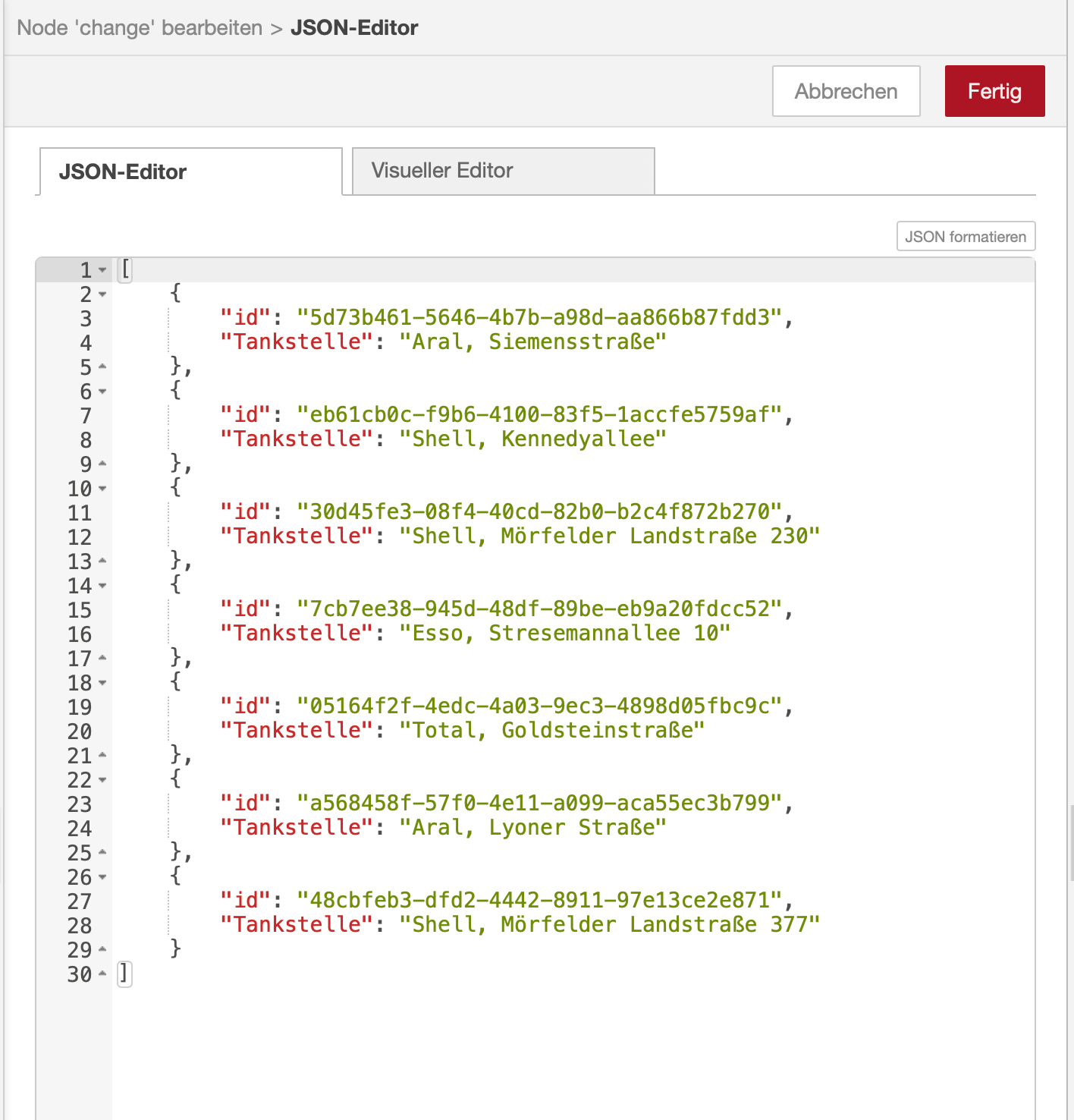The image size is (1074, 1120).
Task: Switch to the Visueller Editor tab
Action: click(x=503, y=171)
